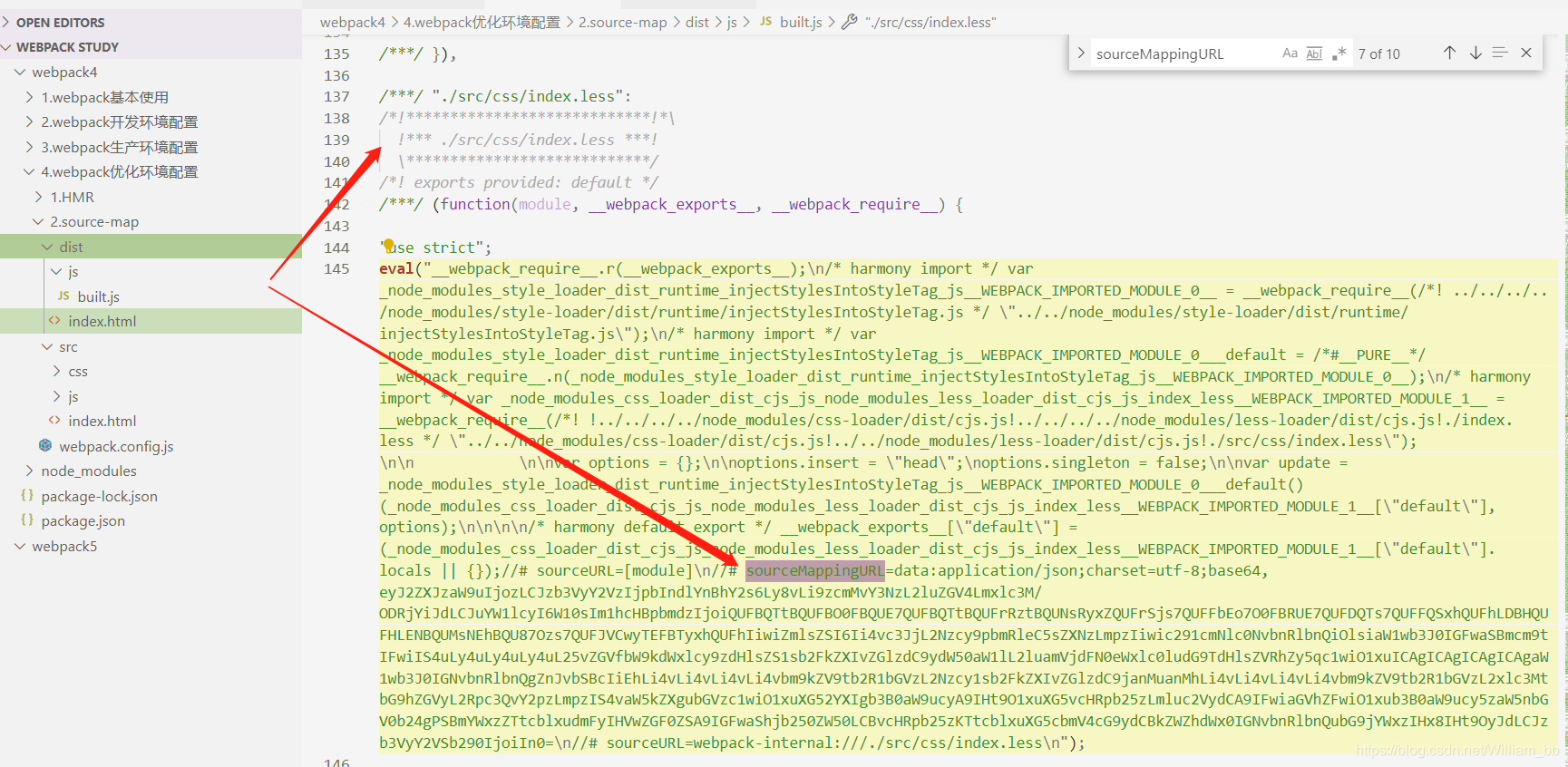Click HTML icon of src index.html
This screenshot has height=767, width=1568.
pos(54,421)
